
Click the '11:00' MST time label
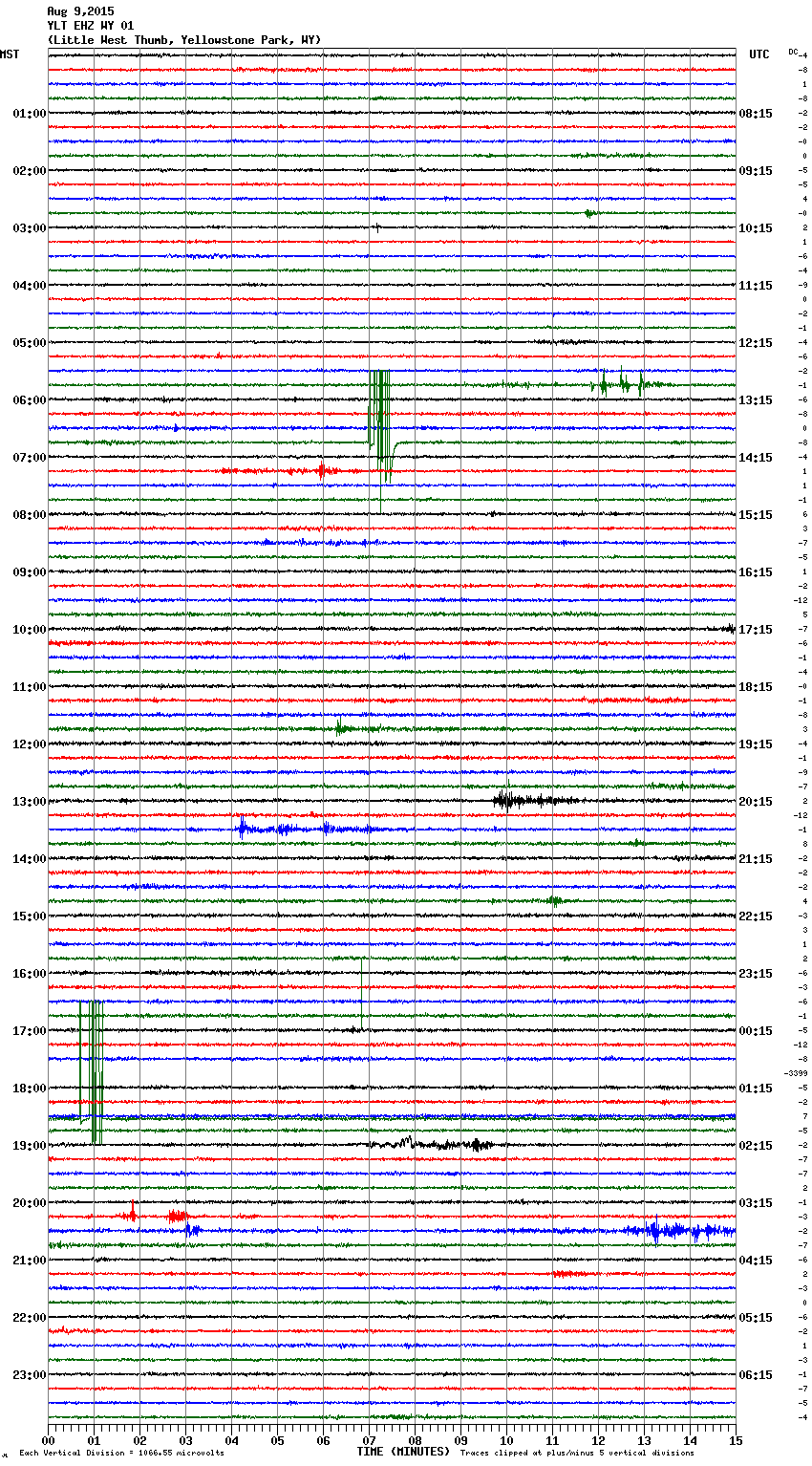pyautogui.click(x=30, y=687)
